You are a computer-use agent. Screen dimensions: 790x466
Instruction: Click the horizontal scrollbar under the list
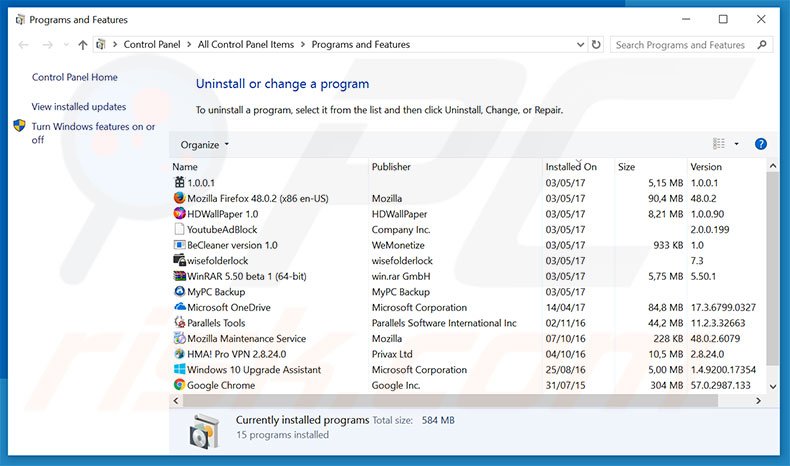pos(450,400)
